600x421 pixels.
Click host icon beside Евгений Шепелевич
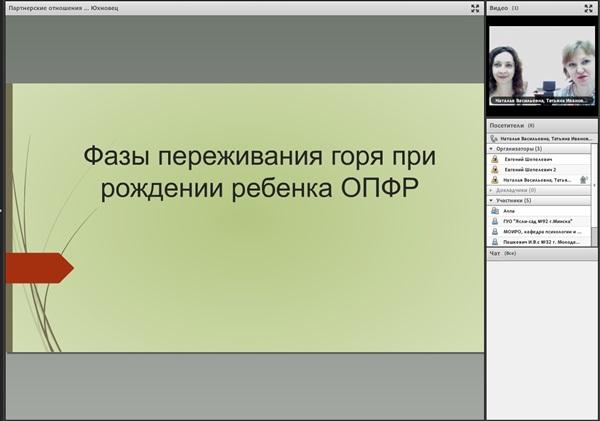[495, 159]
